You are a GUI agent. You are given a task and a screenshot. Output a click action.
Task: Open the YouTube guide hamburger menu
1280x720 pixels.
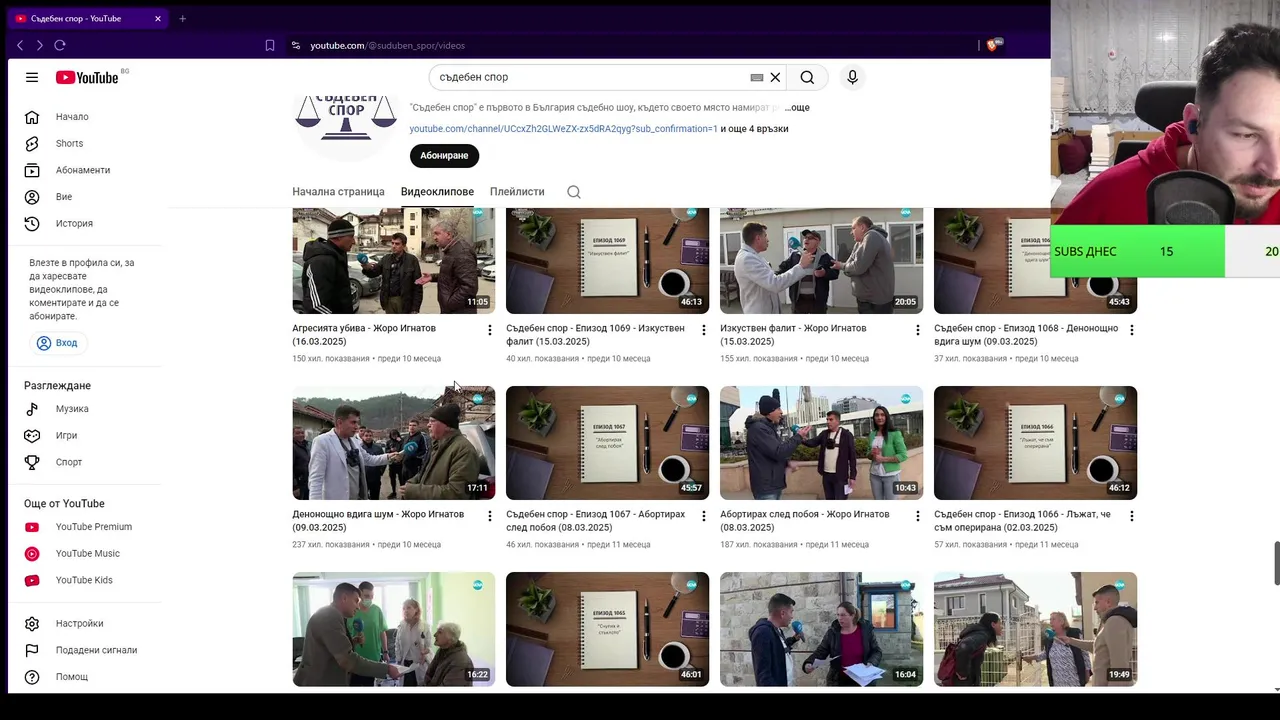click(32, 77)
